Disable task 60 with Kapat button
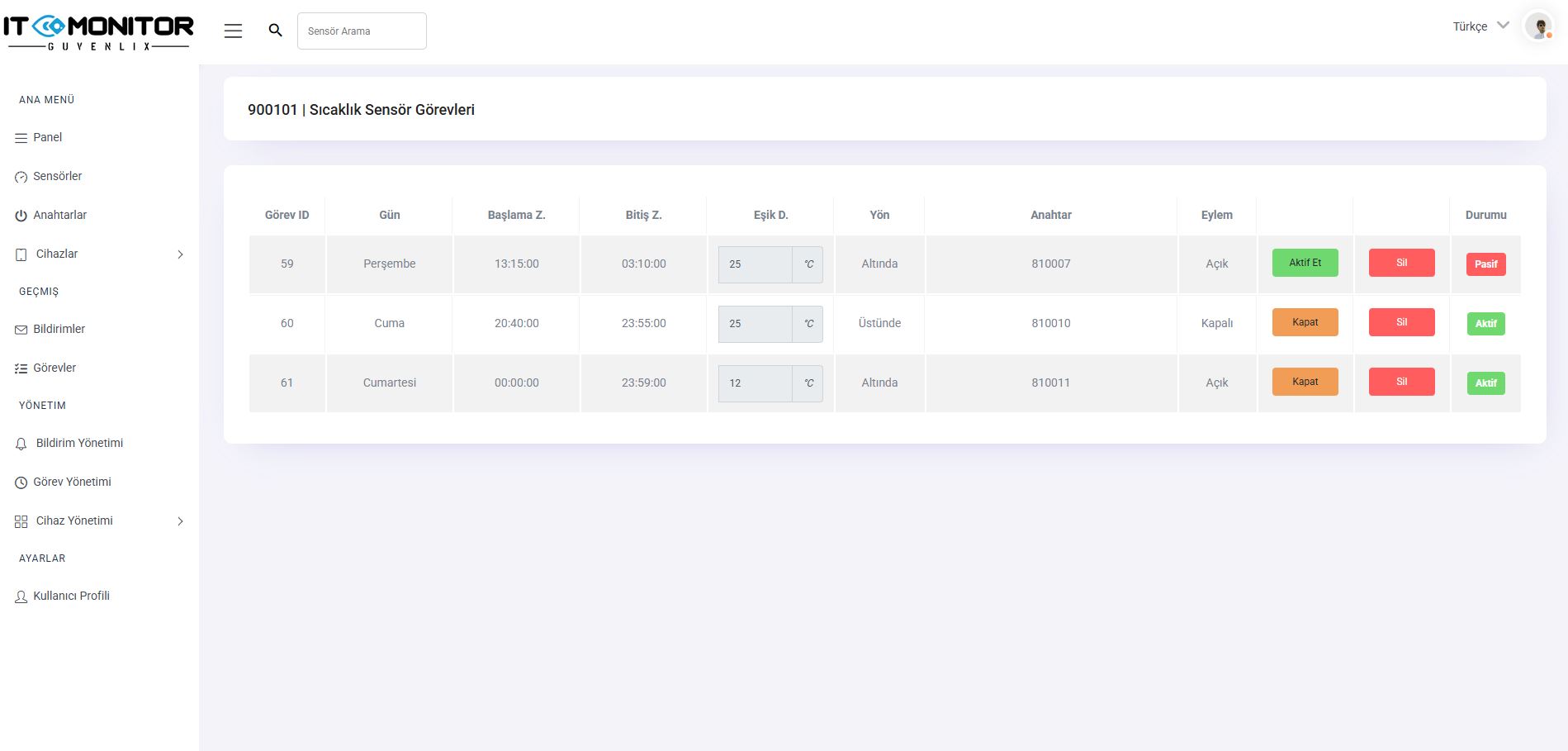 [1305, 322]
